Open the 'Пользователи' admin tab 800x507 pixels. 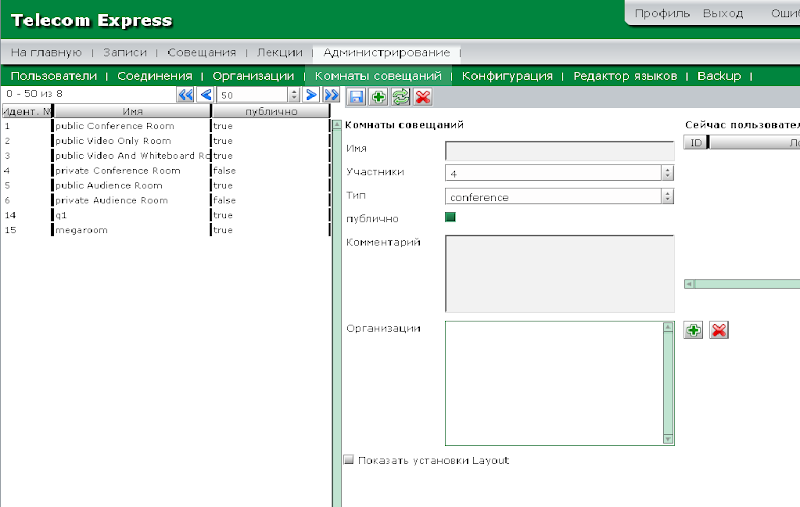[54, 76]
